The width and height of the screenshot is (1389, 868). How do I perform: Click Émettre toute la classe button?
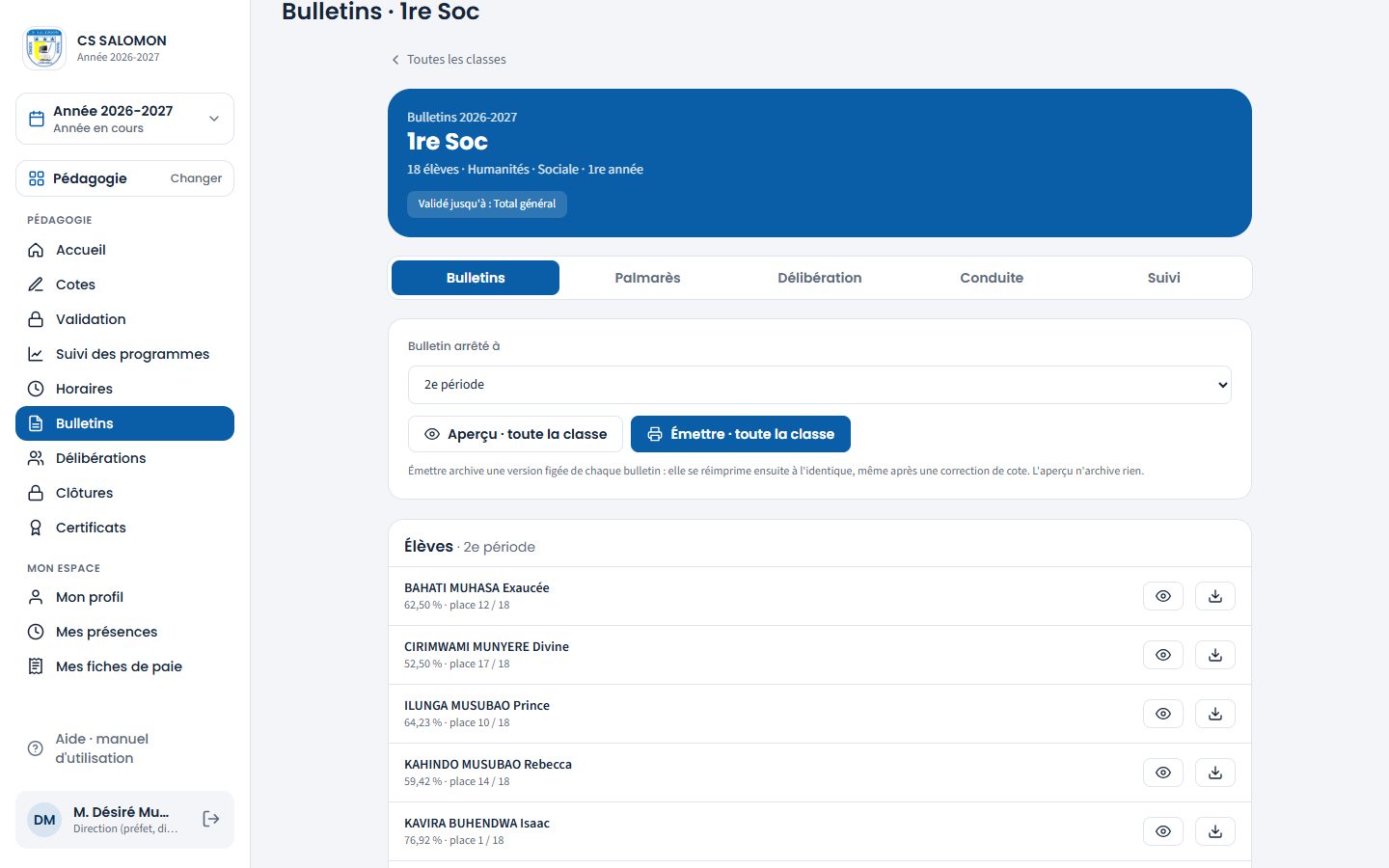pyautogui.click(x=741, y=434)
